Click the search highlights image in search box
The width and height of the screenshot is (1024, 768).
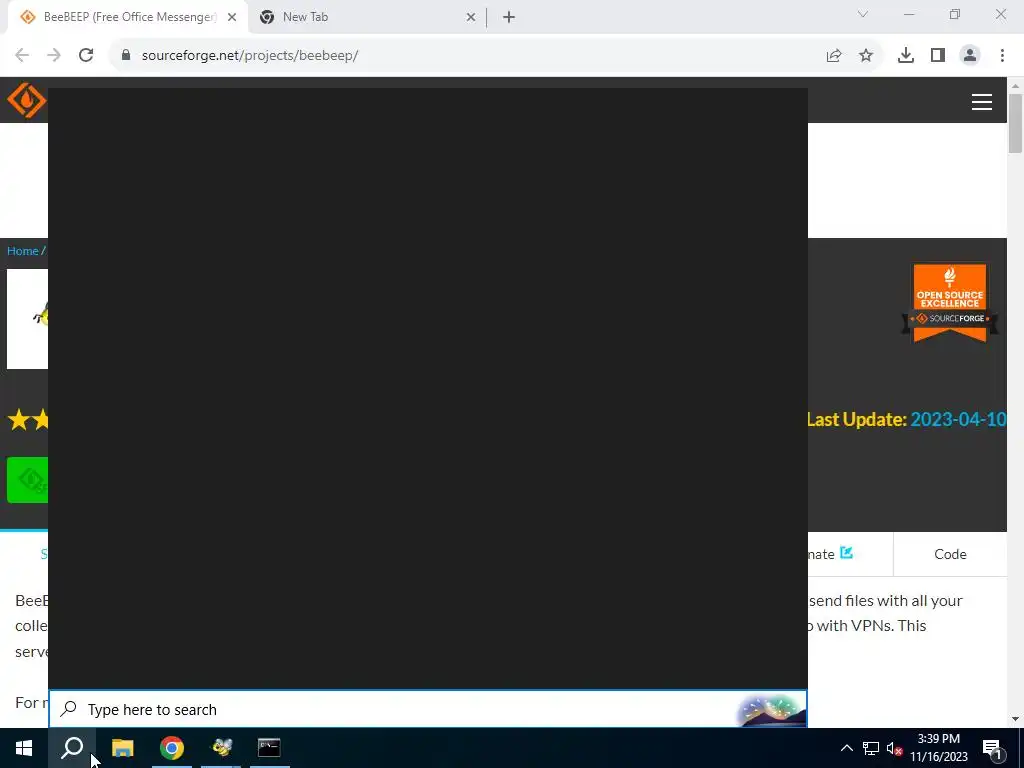[x=771, y=710]
